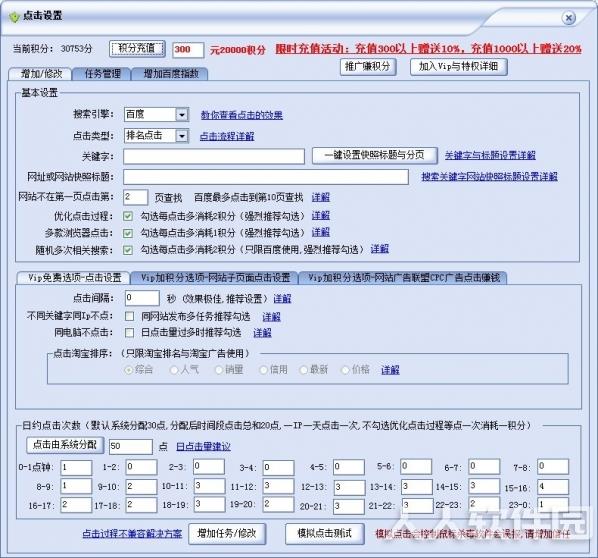Toggle the 优化点击过程 checkbox
This screenshot has height=558, width=598.
128,216
